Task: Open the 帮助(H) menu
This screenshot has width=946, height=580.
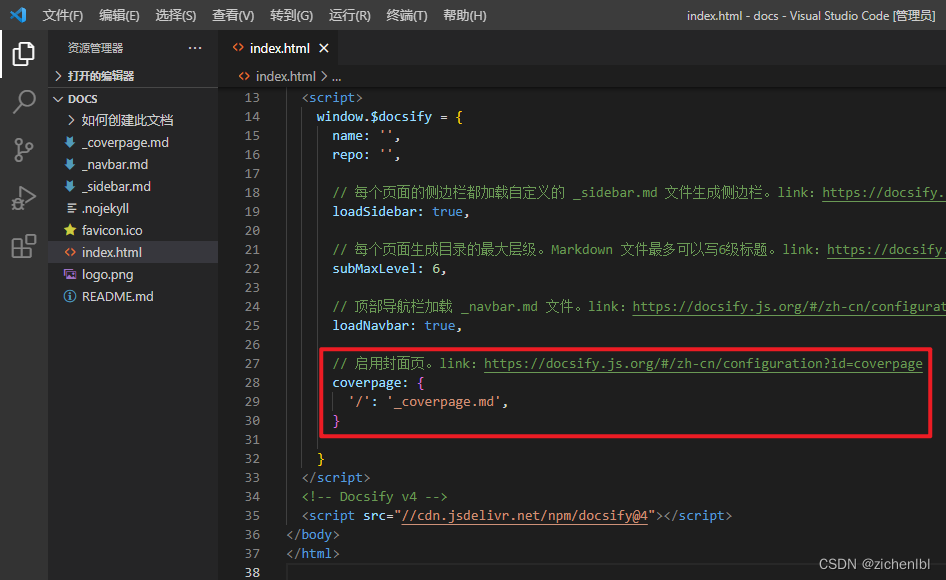Action: pyautogui.click(x=465, y=15)
